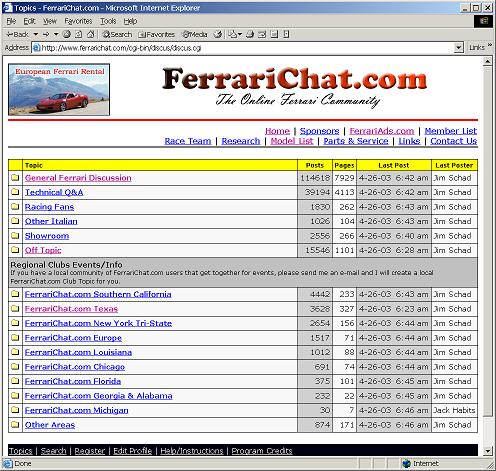The image size is (496, 471).
Task: Open the Search pane from the toolbar
Action: [117, 34]
